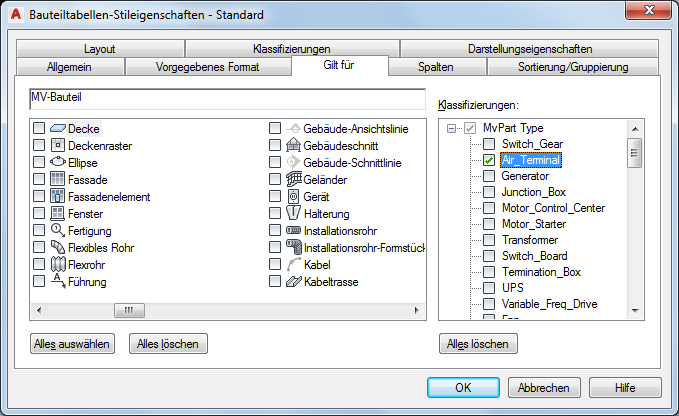The width and height of the screenshot is (679, 416).
Task: Click the Geländer railing icon
Action: 293,179
